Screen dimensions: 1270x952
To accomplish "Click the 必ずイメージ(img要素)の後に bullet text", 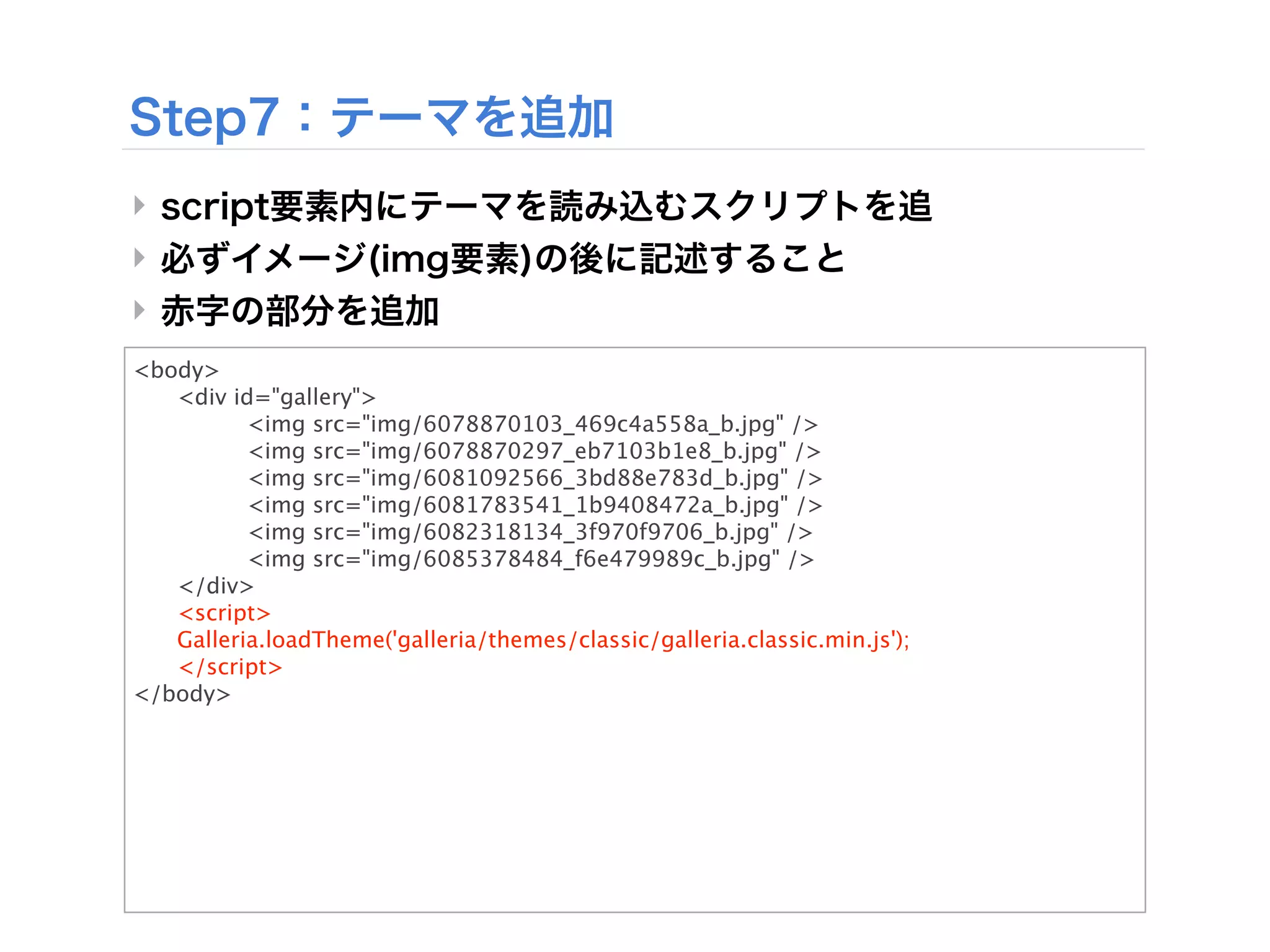I will pos(502,258).
